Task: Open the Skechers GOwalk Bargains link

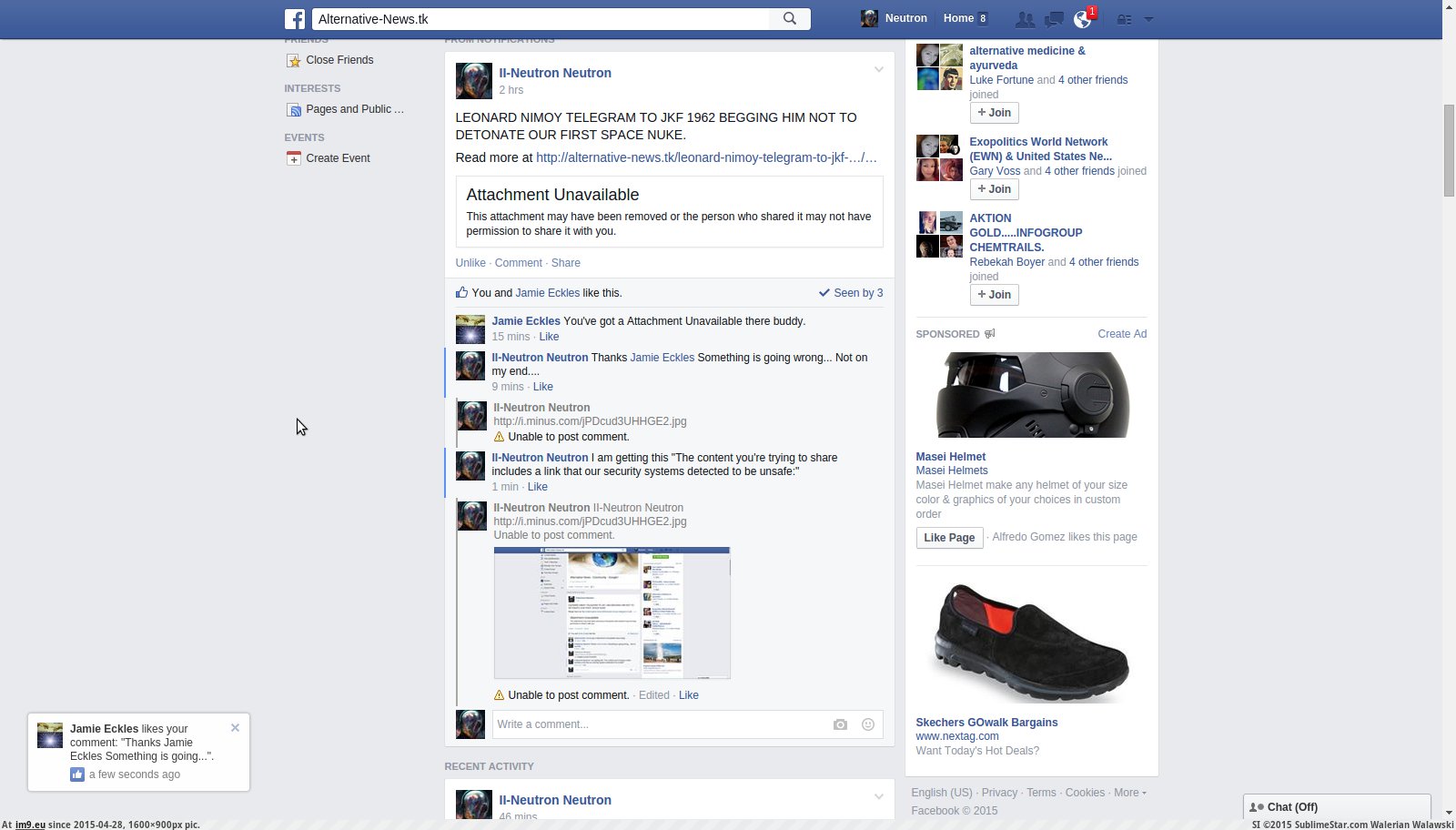Action: [986, 722]
